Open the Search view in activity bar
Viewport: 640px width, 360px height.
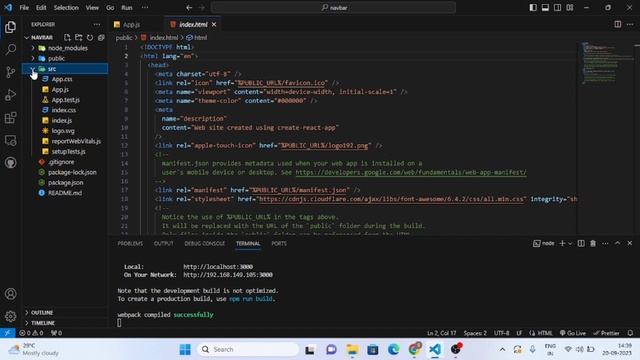coord(11,49)
